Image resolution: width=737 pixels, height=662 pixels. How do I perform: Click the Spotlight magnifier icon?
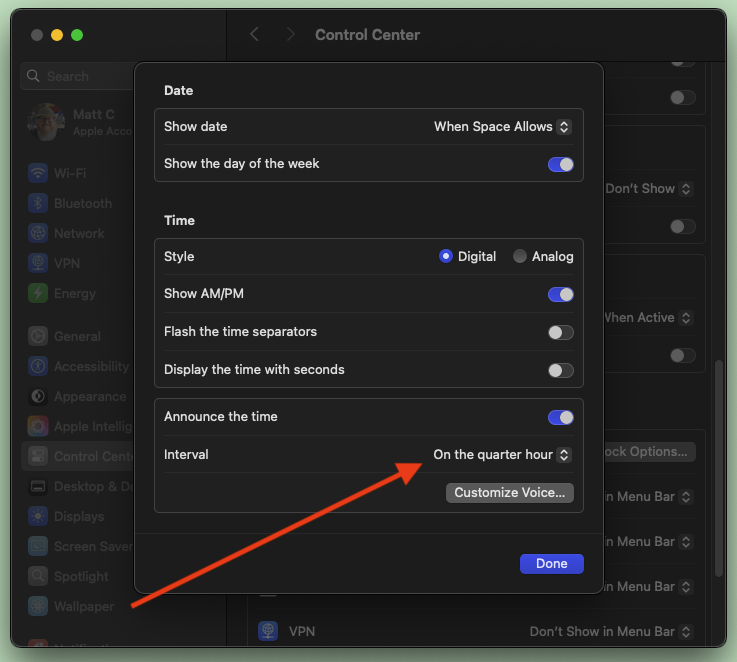[x=38, y=576]
